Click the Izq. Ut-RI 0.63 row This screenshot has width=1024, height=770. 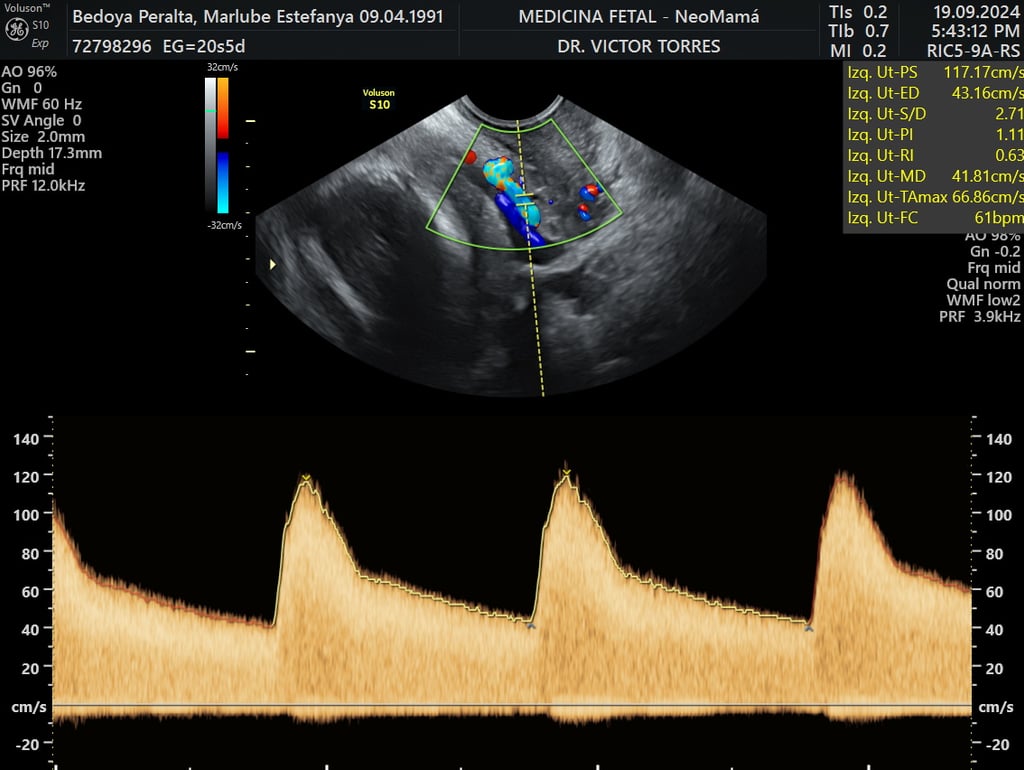[935, 155]
